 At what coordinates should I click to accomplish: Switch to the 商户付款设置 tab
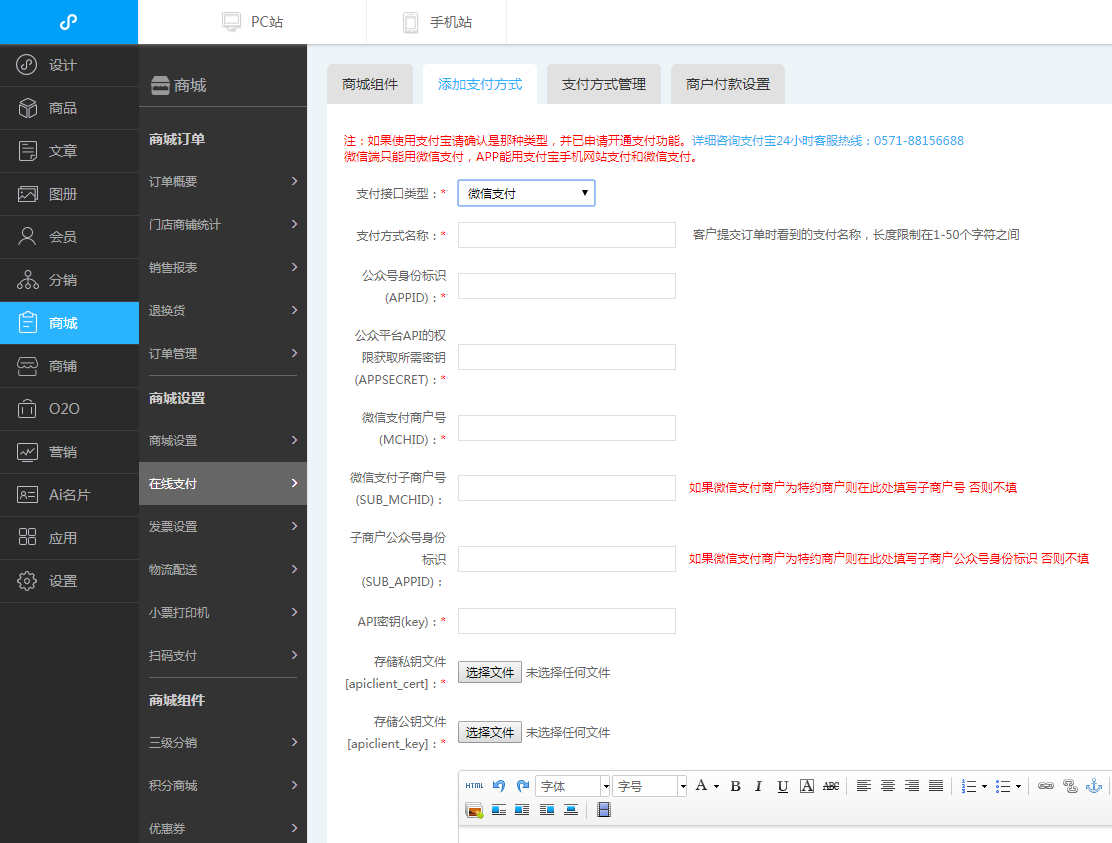coord(728,84)
